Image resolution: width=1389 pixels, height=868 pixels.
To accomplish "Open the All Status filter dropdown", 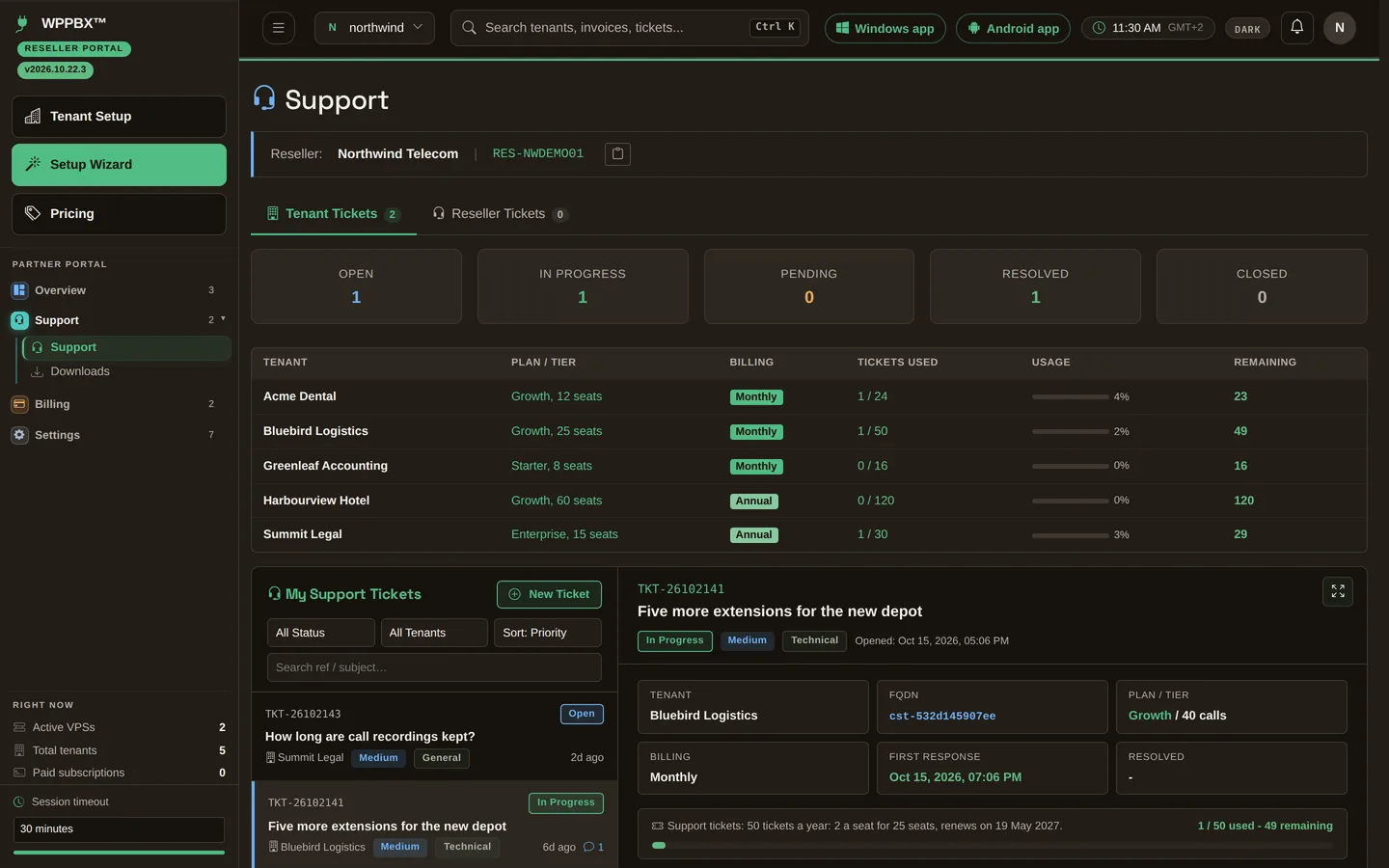I will (320, 633).
